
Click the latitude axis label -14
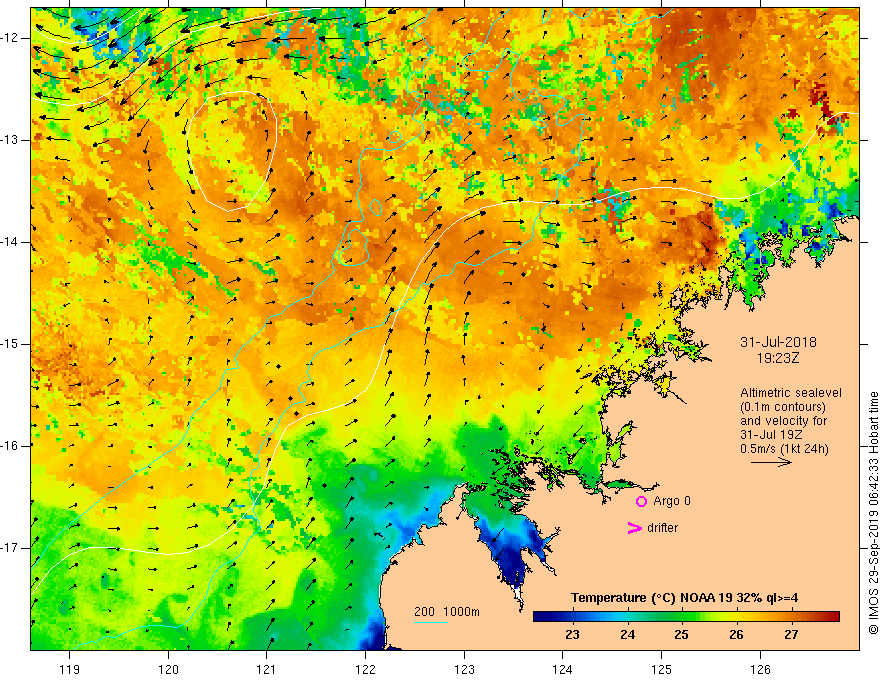point(11,242)
